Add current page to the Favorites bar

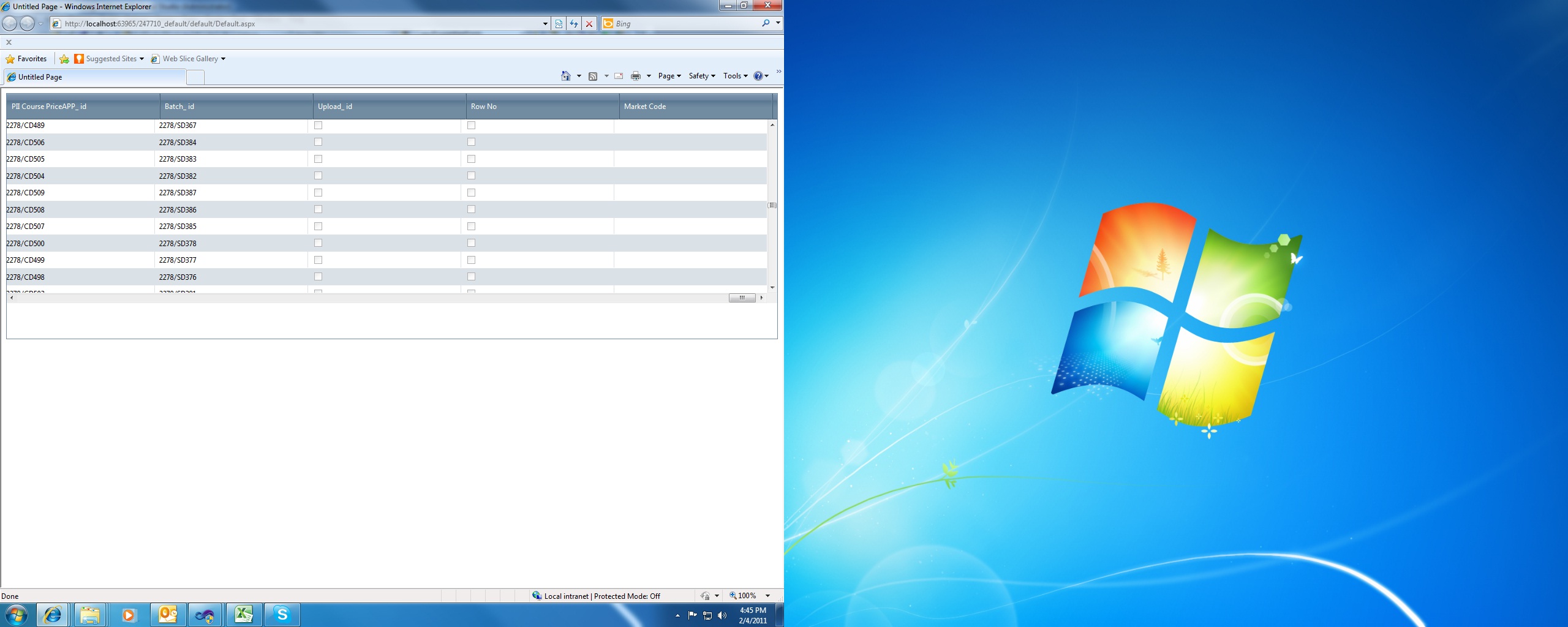pos(64,59)
